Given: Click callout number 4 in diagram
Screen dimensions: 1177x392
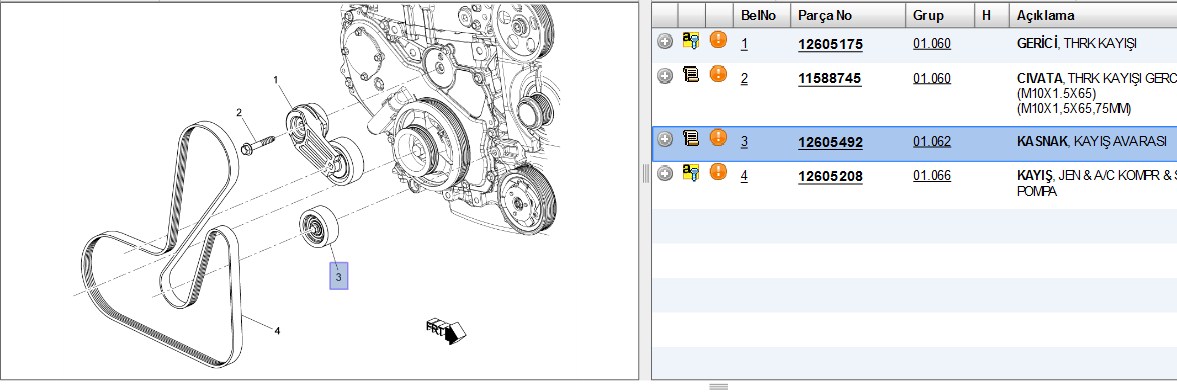Looking at the screenshot, I should point(277,330).
